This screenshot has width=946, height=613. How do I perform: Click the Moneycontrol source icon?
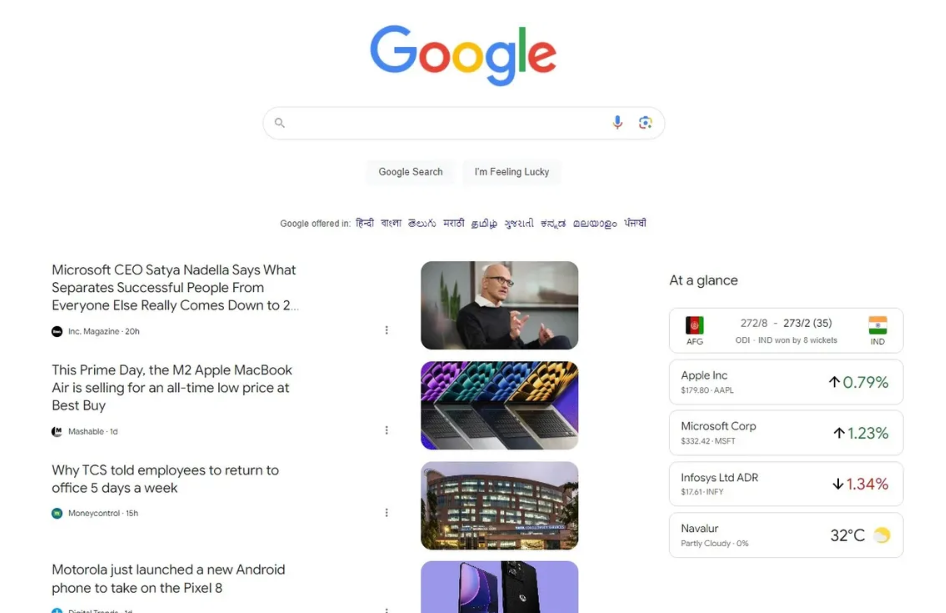pos(57,513)
